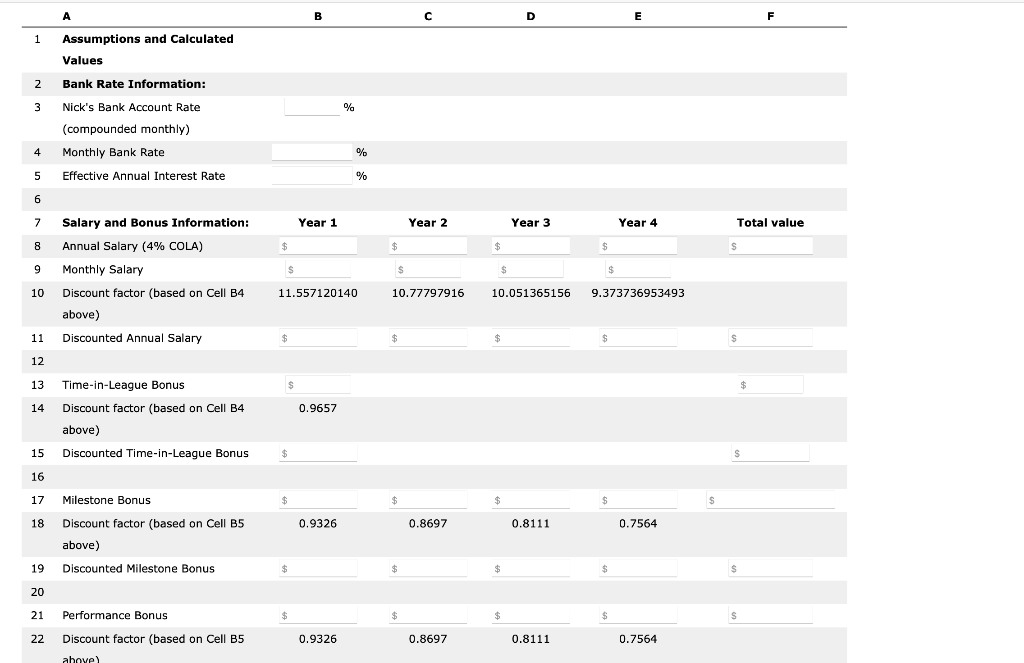
Task: Click the Year 3 column heading
Action: click(x=531, y=223)
